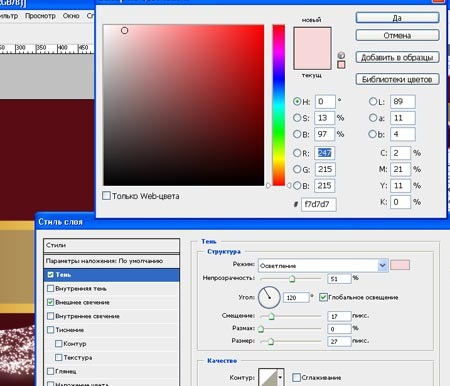
Task: Select the Lab a radio button
Action: click(x=373, y=118)
